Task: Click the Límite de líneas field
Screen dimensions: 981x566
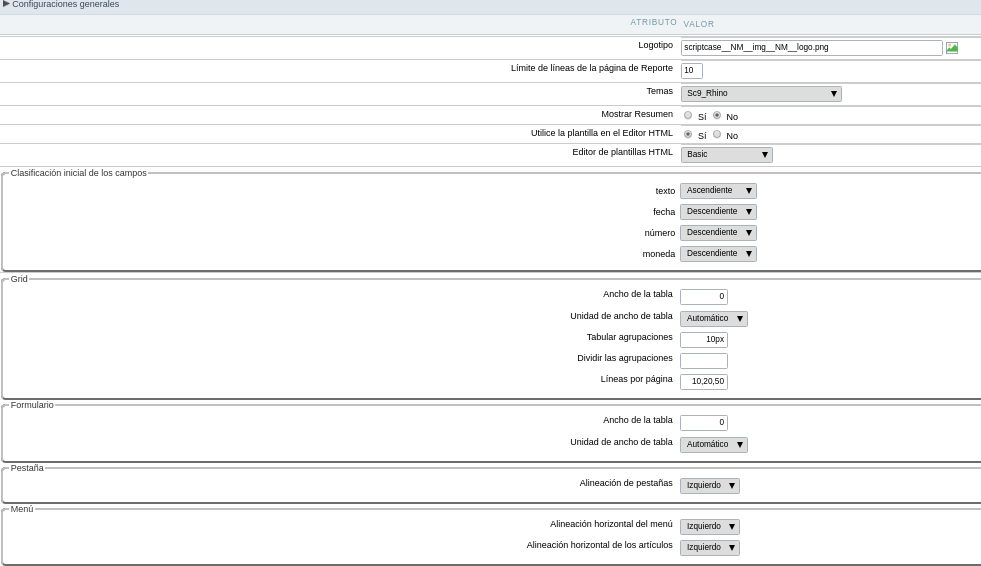Action: click(x=692, y=71)
